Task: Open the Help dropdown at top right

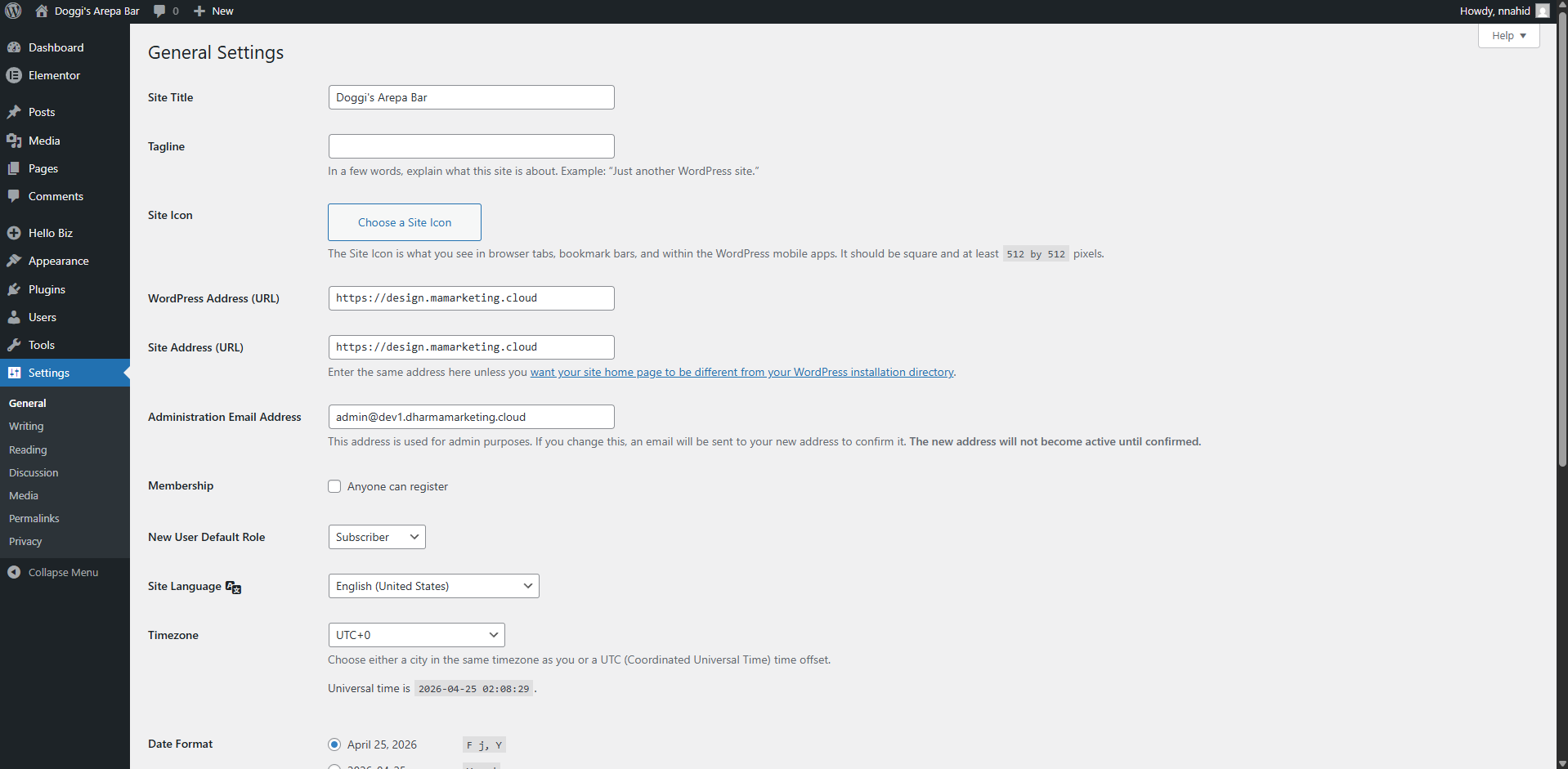Action: point(1508,35)
